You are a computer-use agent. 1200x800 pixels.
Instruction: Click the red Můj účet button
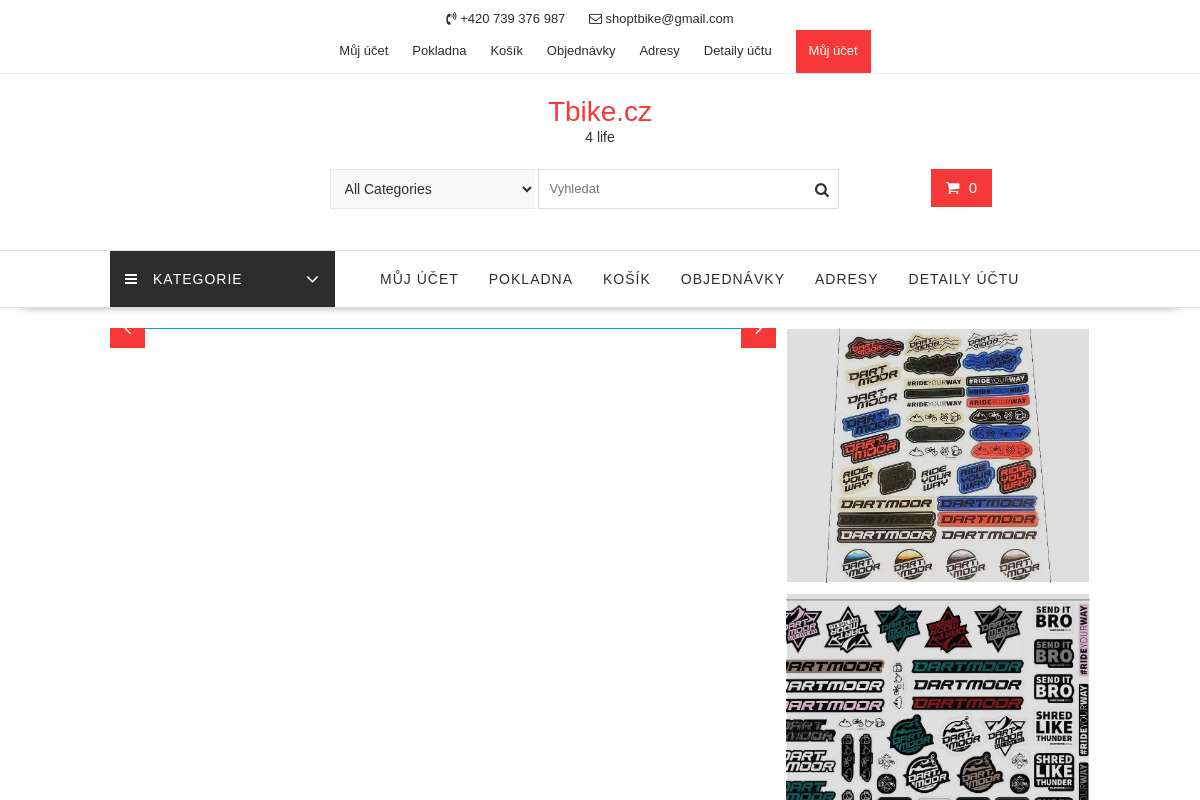[833, 51]
